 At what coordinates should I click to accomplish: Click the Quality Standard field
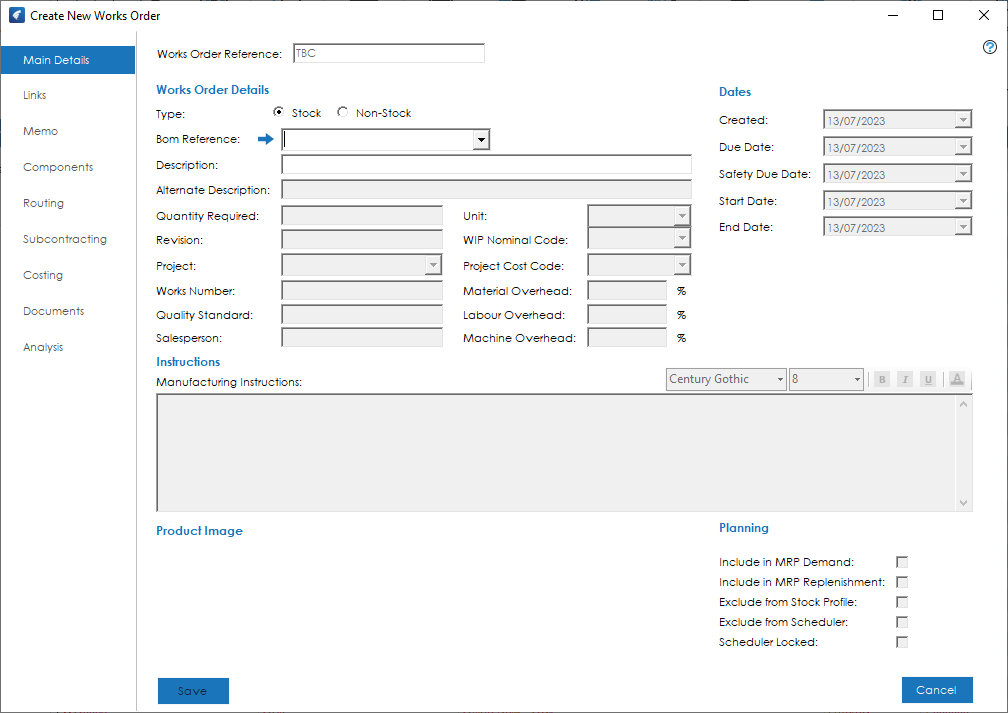pyautogui.click(x=362, y=314)
